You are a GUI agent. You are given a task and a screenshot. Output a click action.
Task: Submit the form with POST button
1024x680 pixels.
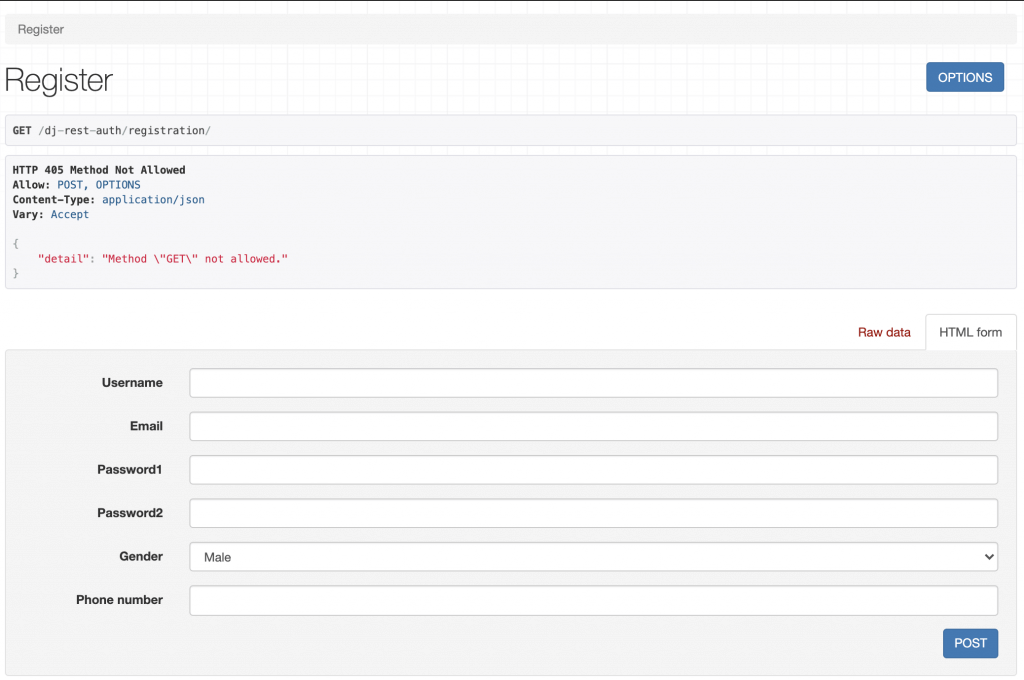970,643
